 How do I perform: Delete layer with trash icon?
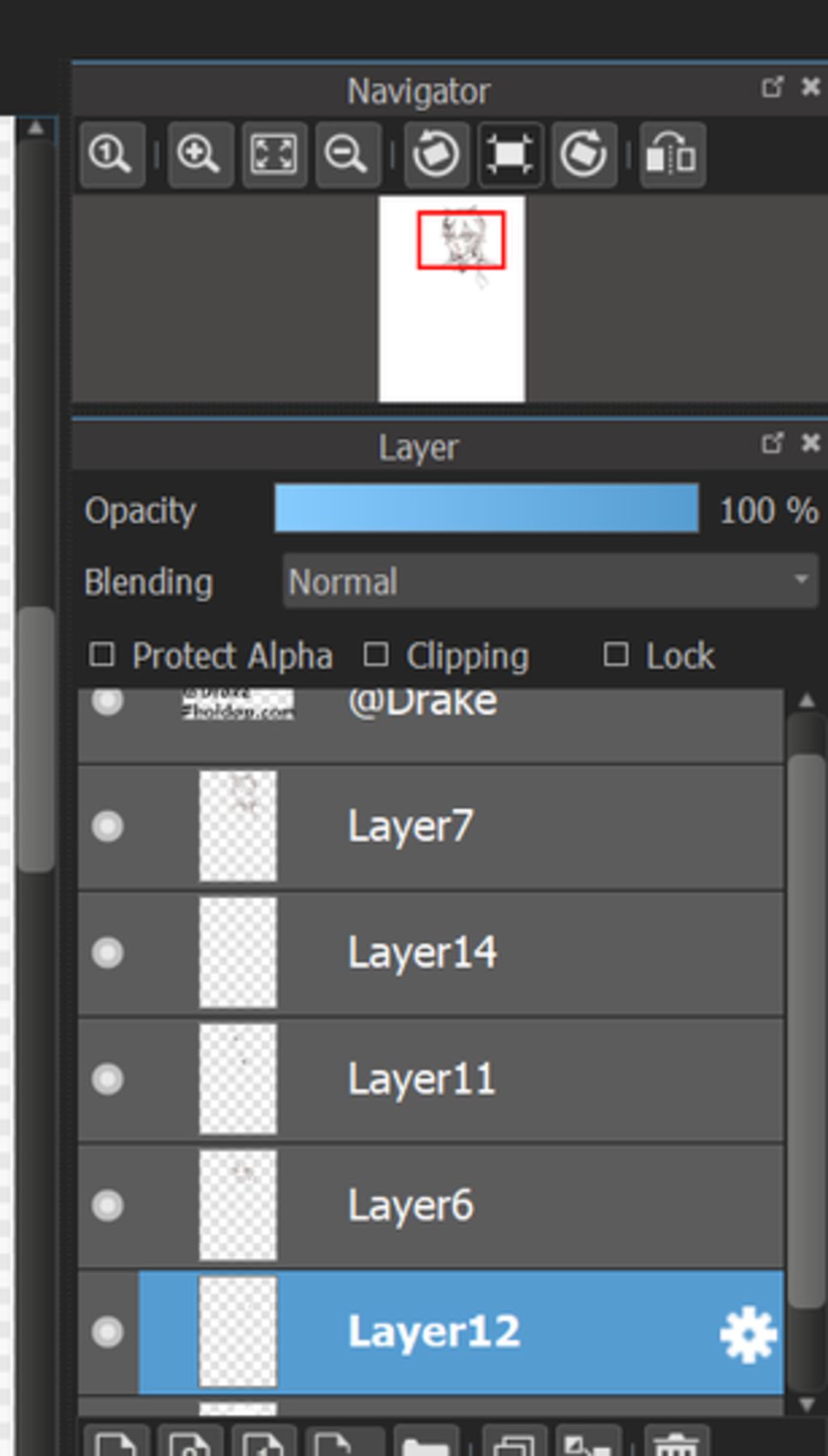point(676,1444)
